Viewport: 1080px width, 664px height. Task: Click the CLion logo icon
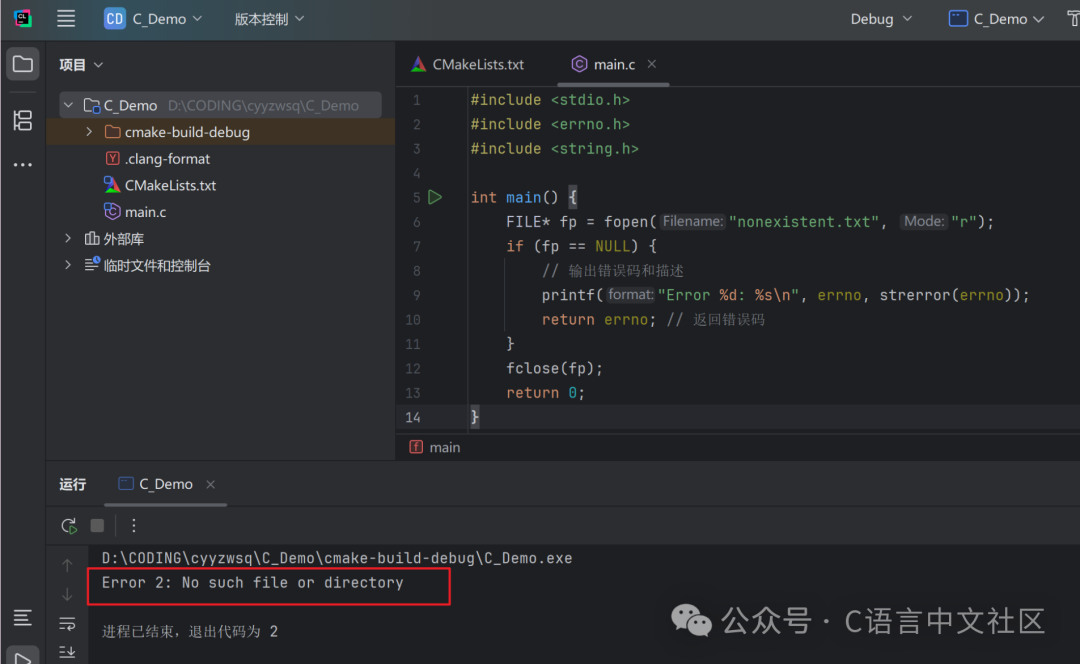coord(23,19)
